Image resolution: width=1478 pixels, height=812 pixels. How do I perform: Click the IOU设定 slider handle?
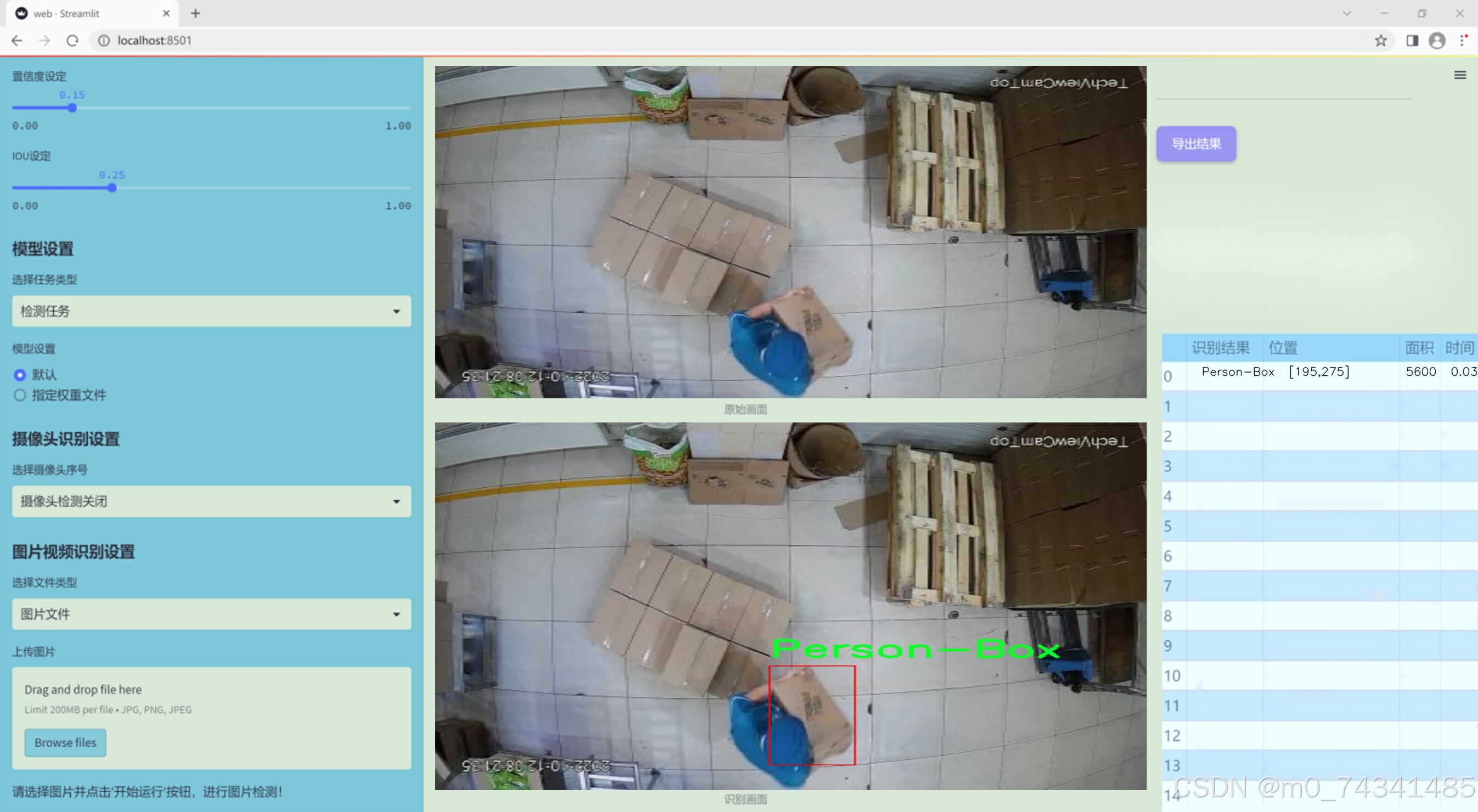[x=112, y=188]
